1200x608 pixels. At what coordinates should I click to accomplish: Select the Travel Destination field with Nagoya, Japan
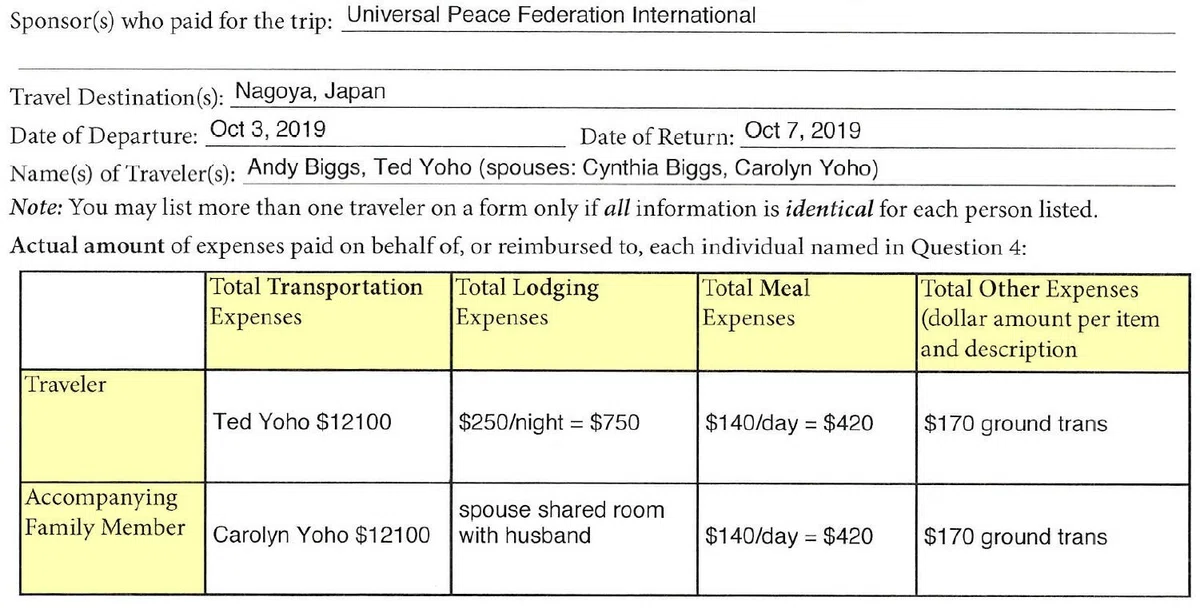[x=703, y=93]
